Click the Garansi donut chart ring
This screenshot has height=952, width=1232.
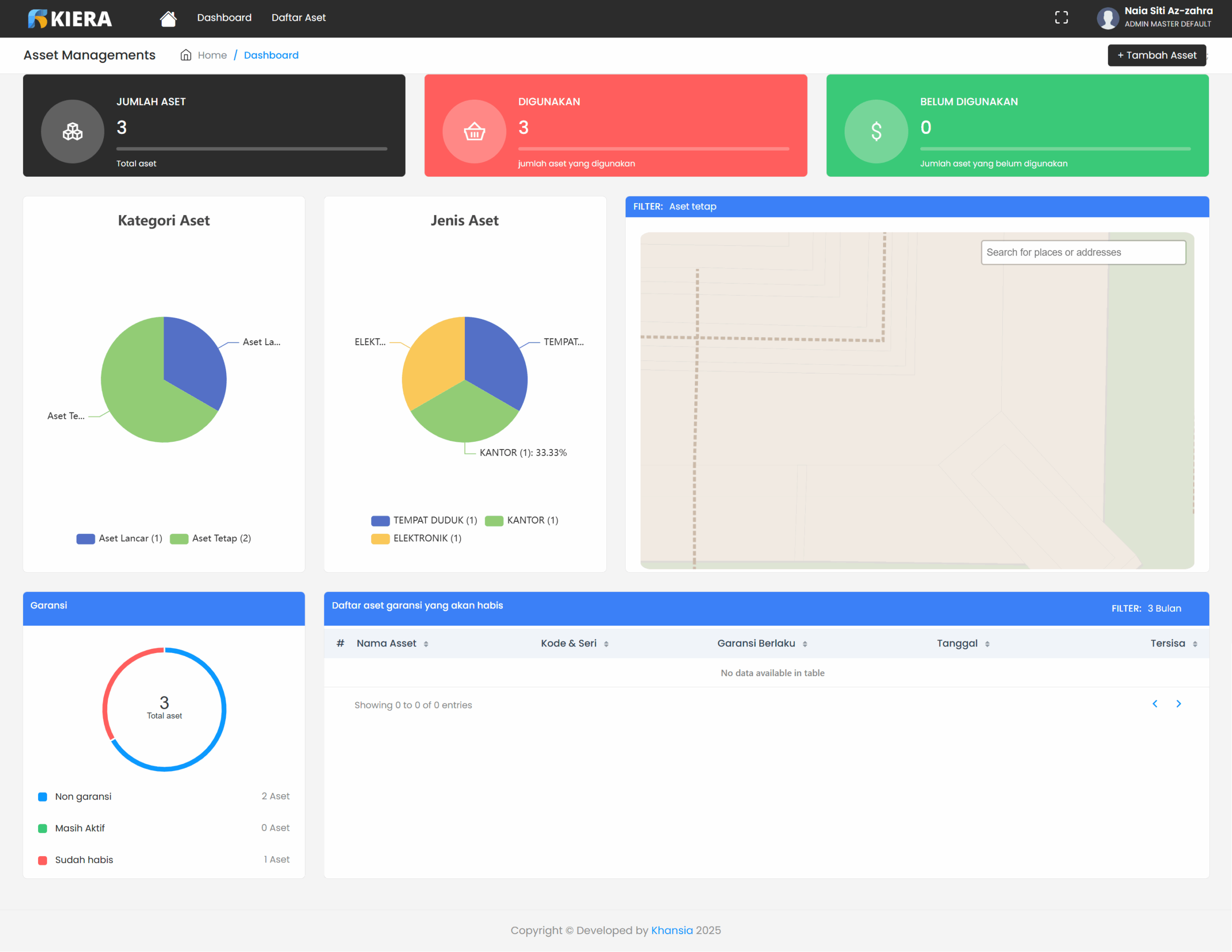pyautogui.click(x=225, y=709)
